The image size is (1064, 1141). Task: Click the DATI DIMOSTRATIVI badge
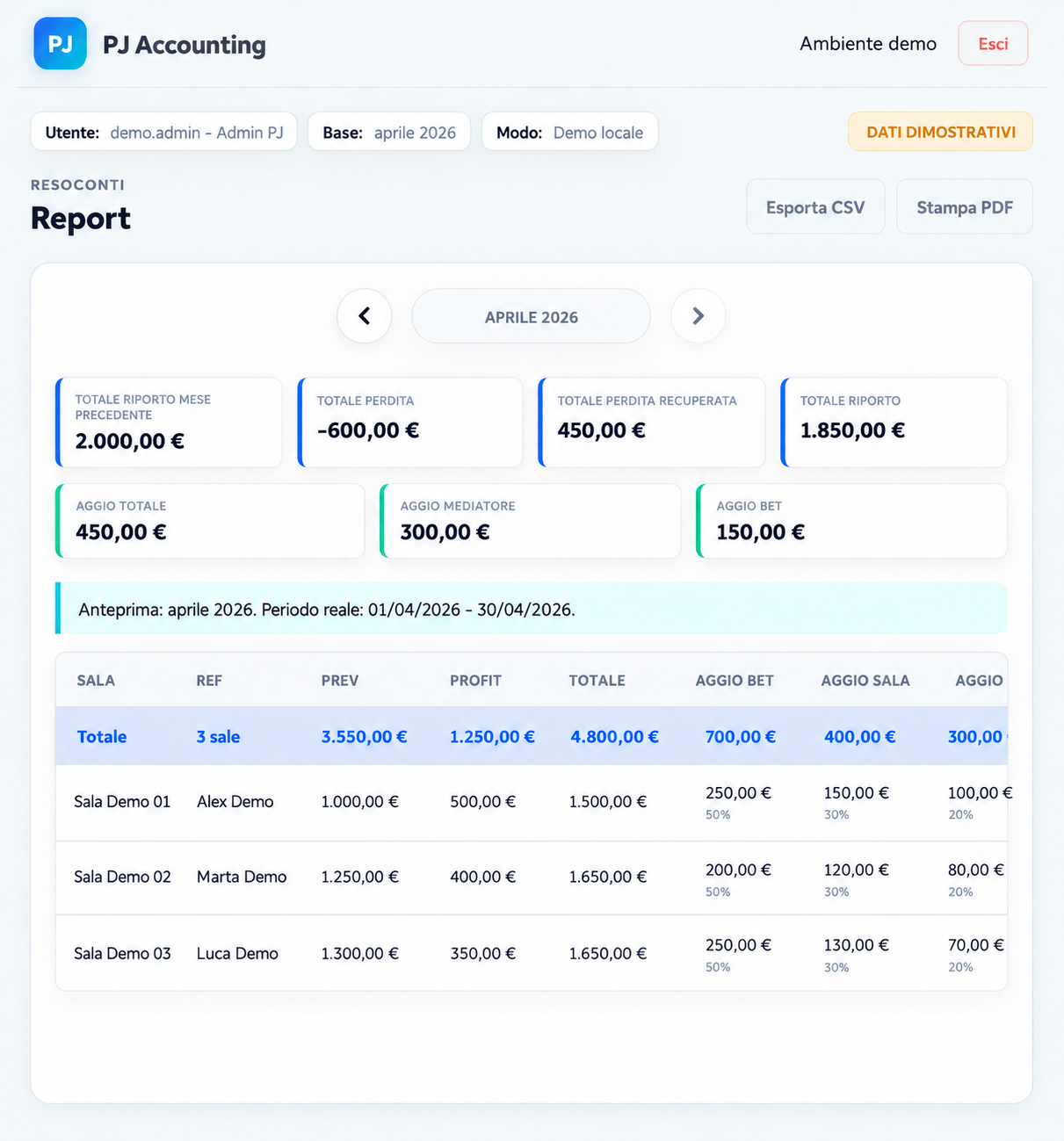[x=940, y=132]
